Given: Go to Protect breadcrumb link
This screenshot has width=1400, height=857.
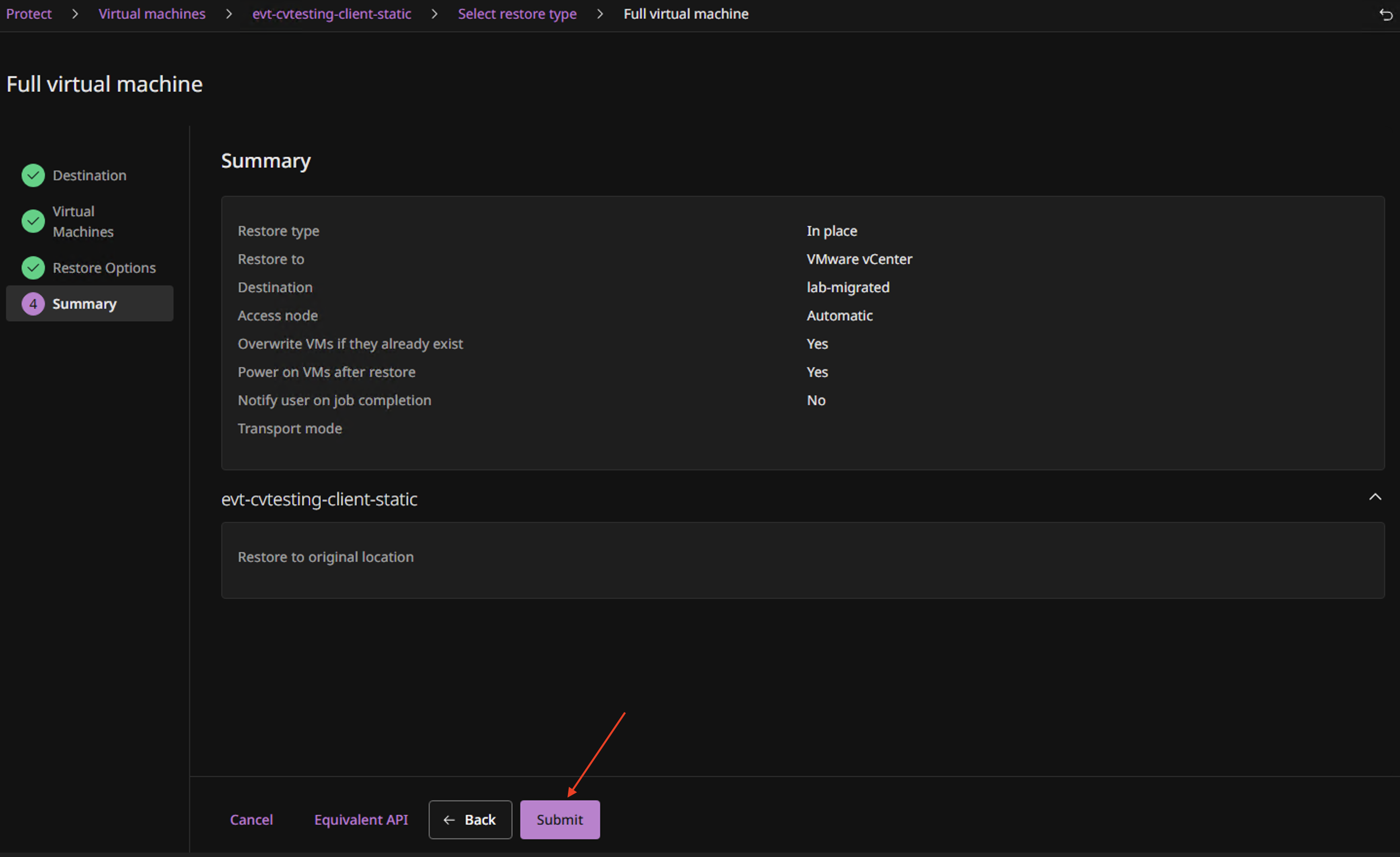Looking at the screenshot, I should tap(28, 14).
